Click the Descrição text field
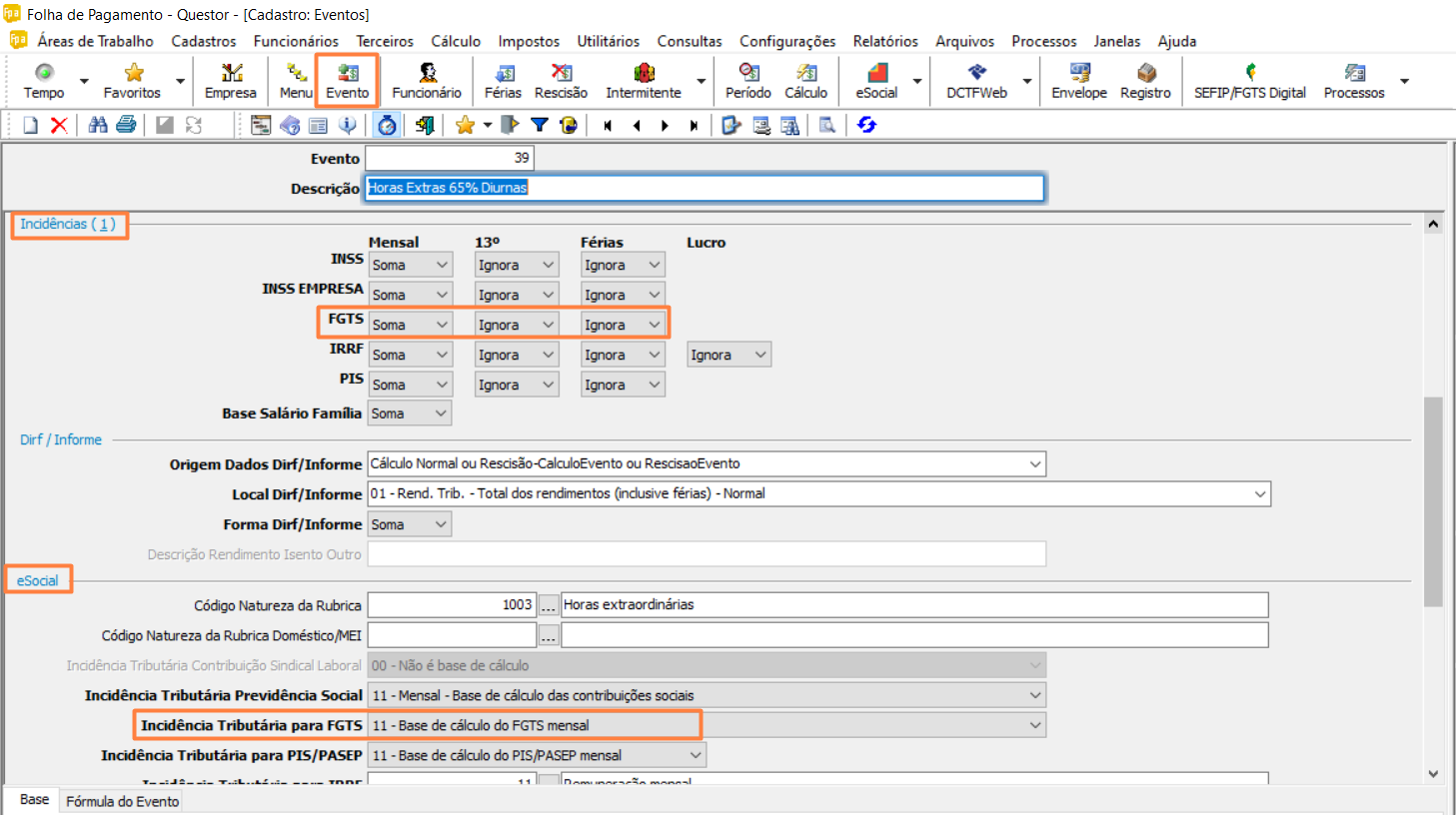Screen dimensions: 1456x815 tap(704, 188)
